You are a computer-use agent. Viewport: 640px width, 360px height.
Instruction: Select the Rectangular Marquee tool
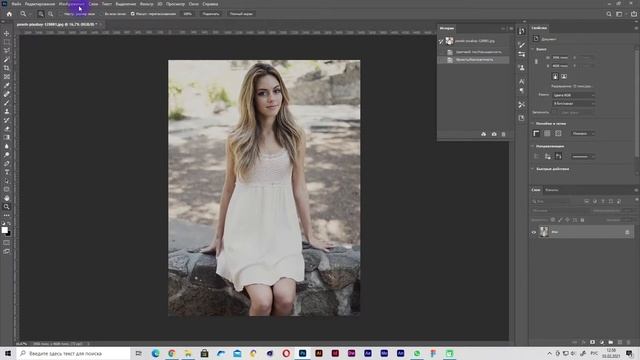[x=7, y=42]
